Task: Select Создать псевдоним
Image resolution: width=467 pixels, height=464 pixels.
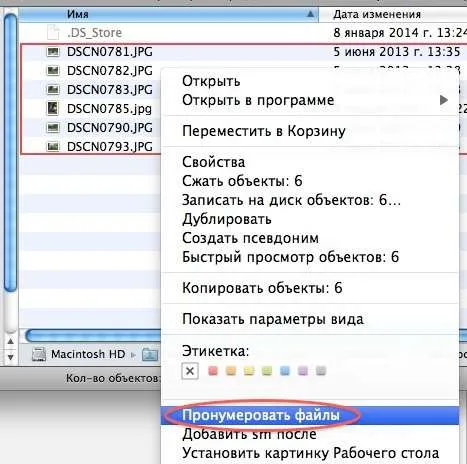Action: (x=310, y=238)
